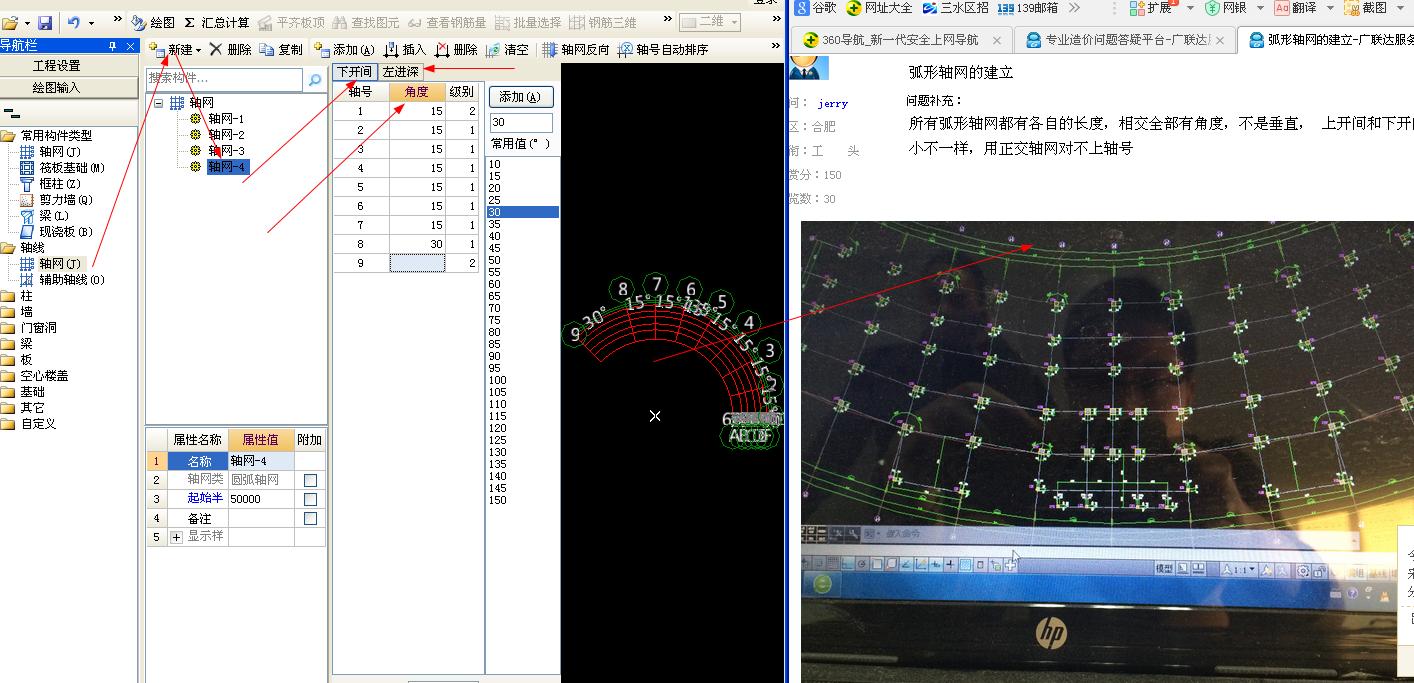
Task: Toggle 附加 checkbox for 轴网类 row
Action: 310,480
